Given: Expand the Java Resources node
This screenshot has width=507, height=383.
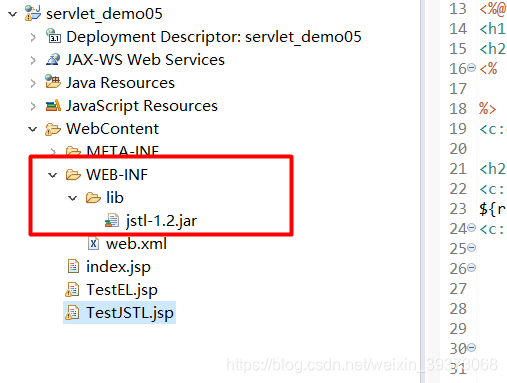Looking at the screenshot, I should (33, 83).
